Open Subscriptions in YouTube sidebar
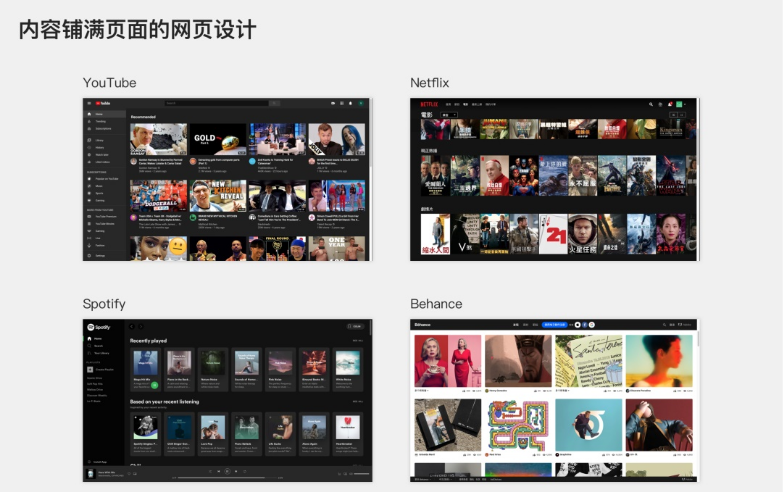This screenshot has width=783, height=492. (x=104, y=128)
